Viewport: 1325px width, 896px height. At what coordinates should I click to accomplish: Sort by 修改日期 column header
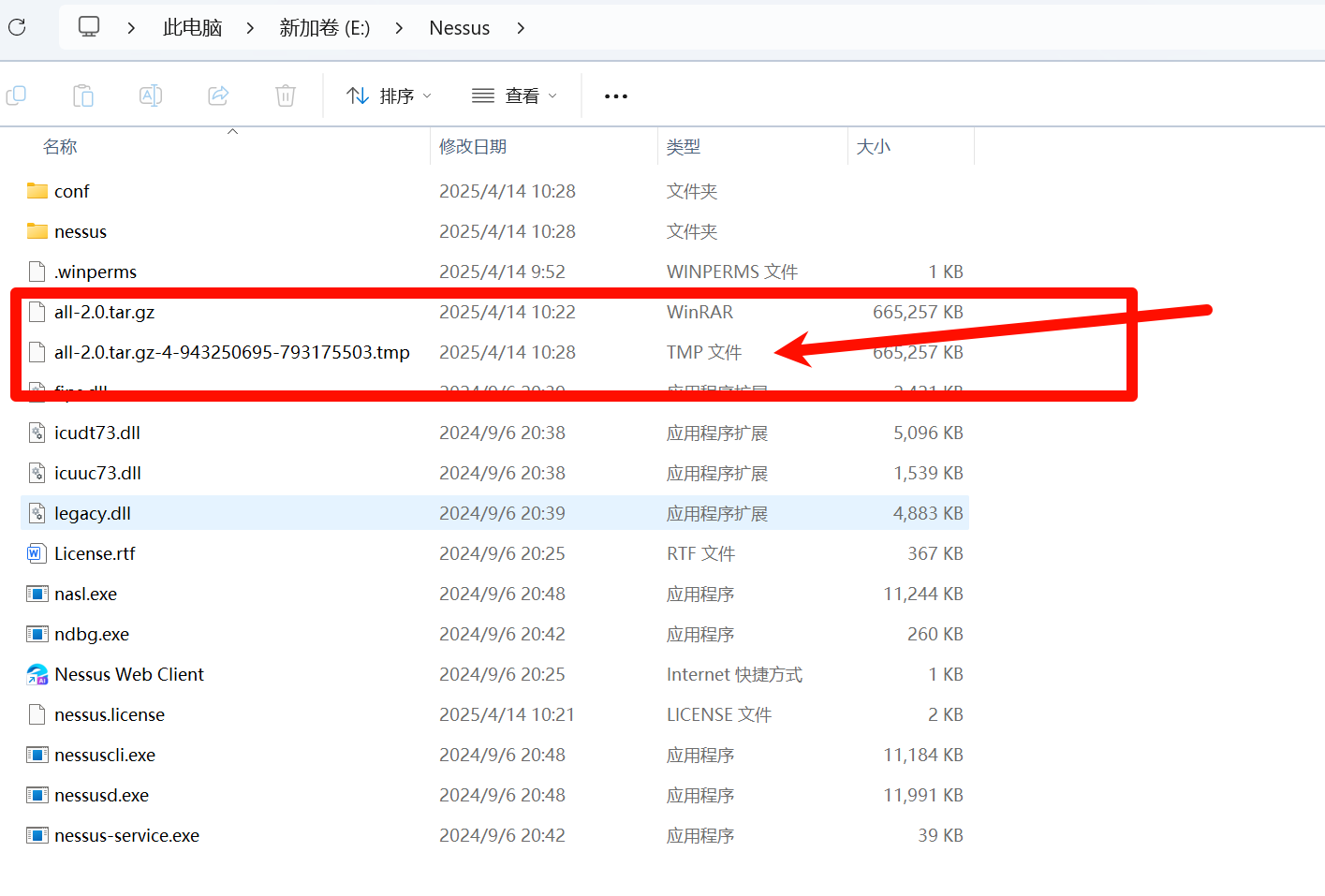pos(473,147)
